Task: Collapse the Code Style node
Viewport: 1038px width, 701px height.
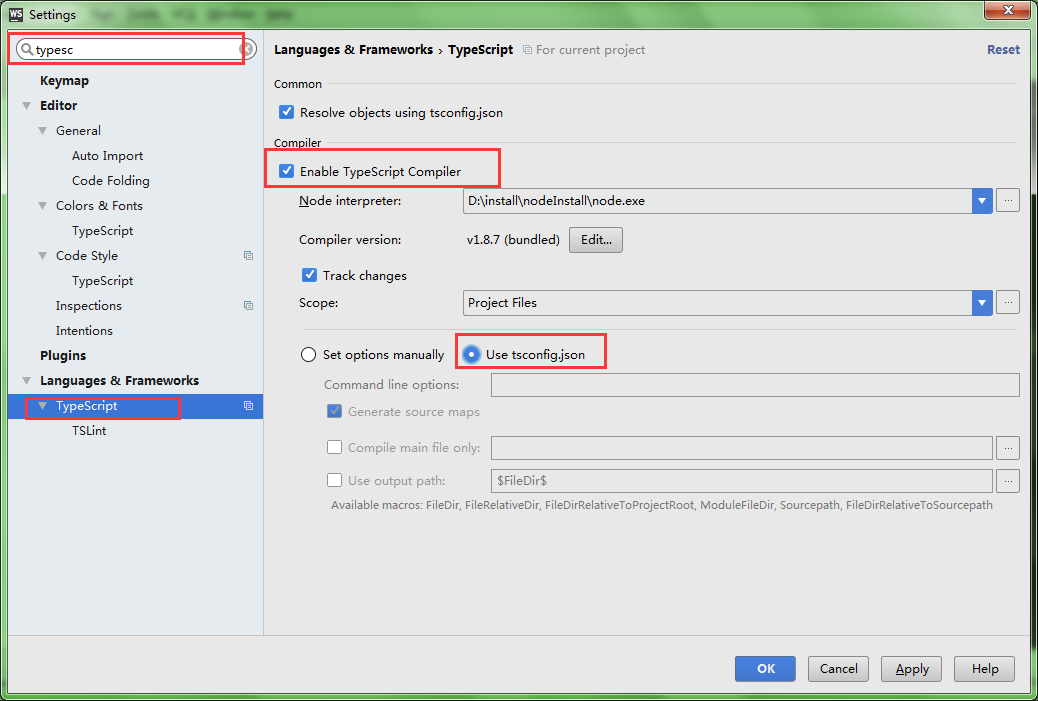Action: (x=42, y=256)
